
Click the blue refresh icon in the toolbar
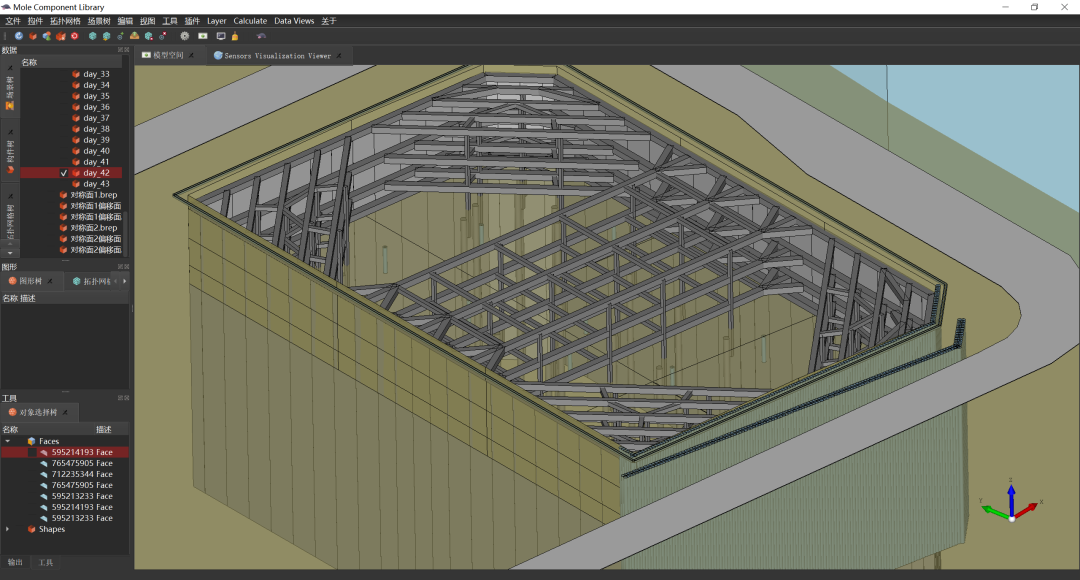18,36
